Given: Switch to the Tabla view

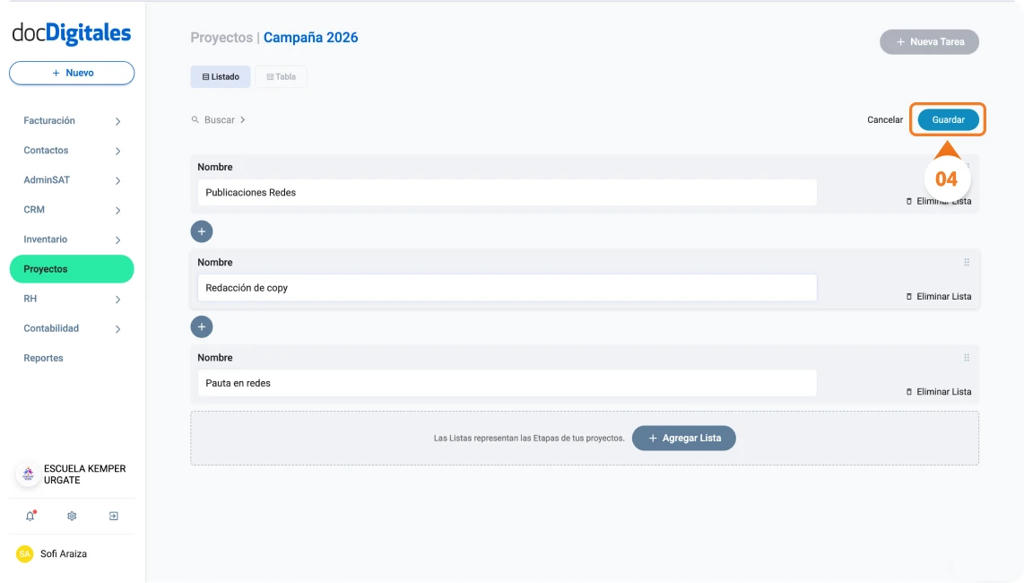Looking at the screenshot, I should [280, 76].
